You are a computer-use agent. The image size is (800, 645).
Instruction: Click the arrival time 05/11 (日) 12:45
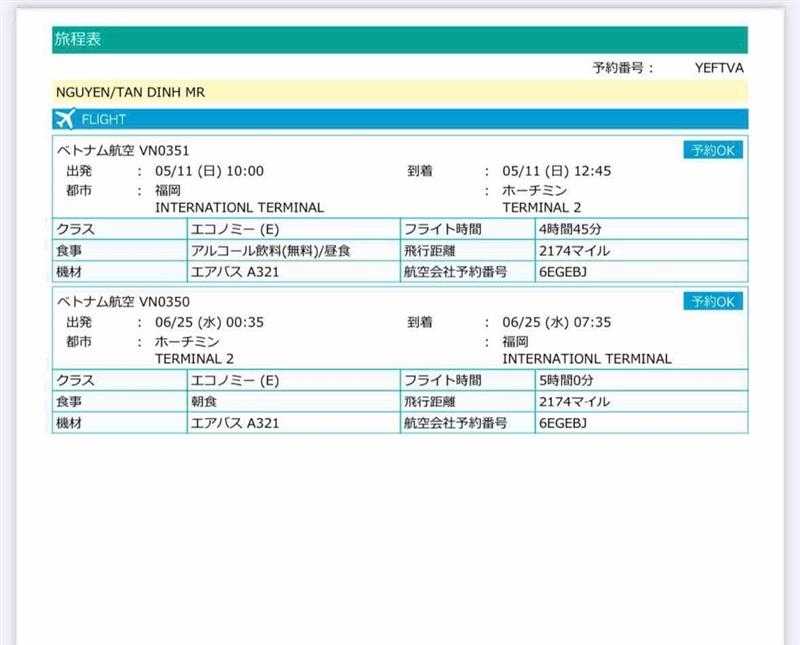tap(557, 171)
